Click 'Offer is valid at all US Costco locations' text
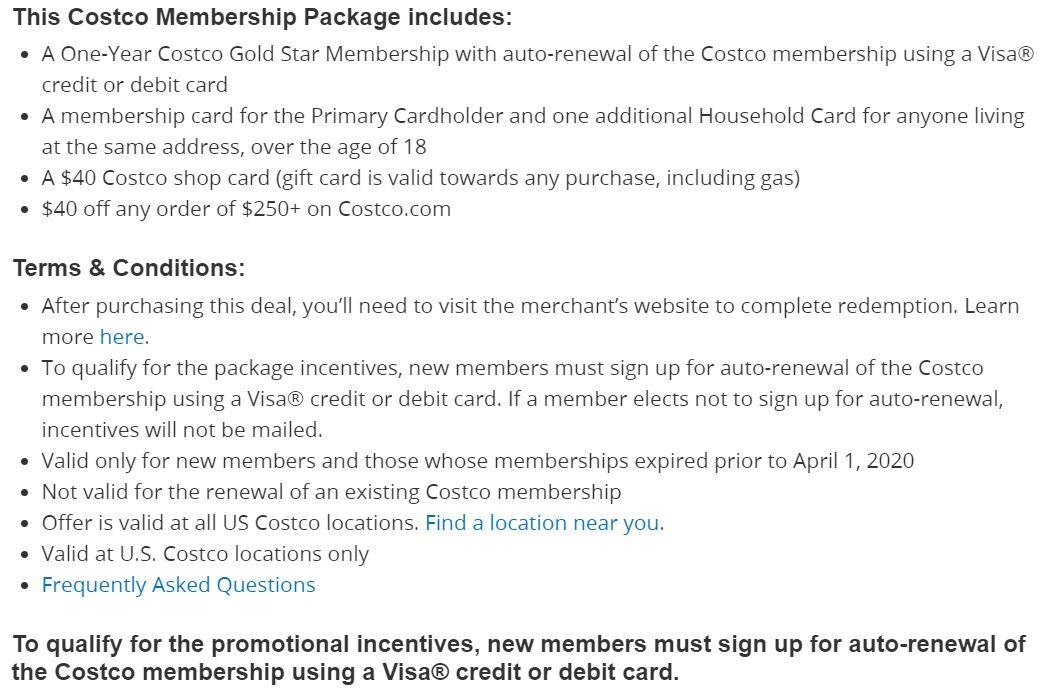1040x691 pixels. click(229, 523)
